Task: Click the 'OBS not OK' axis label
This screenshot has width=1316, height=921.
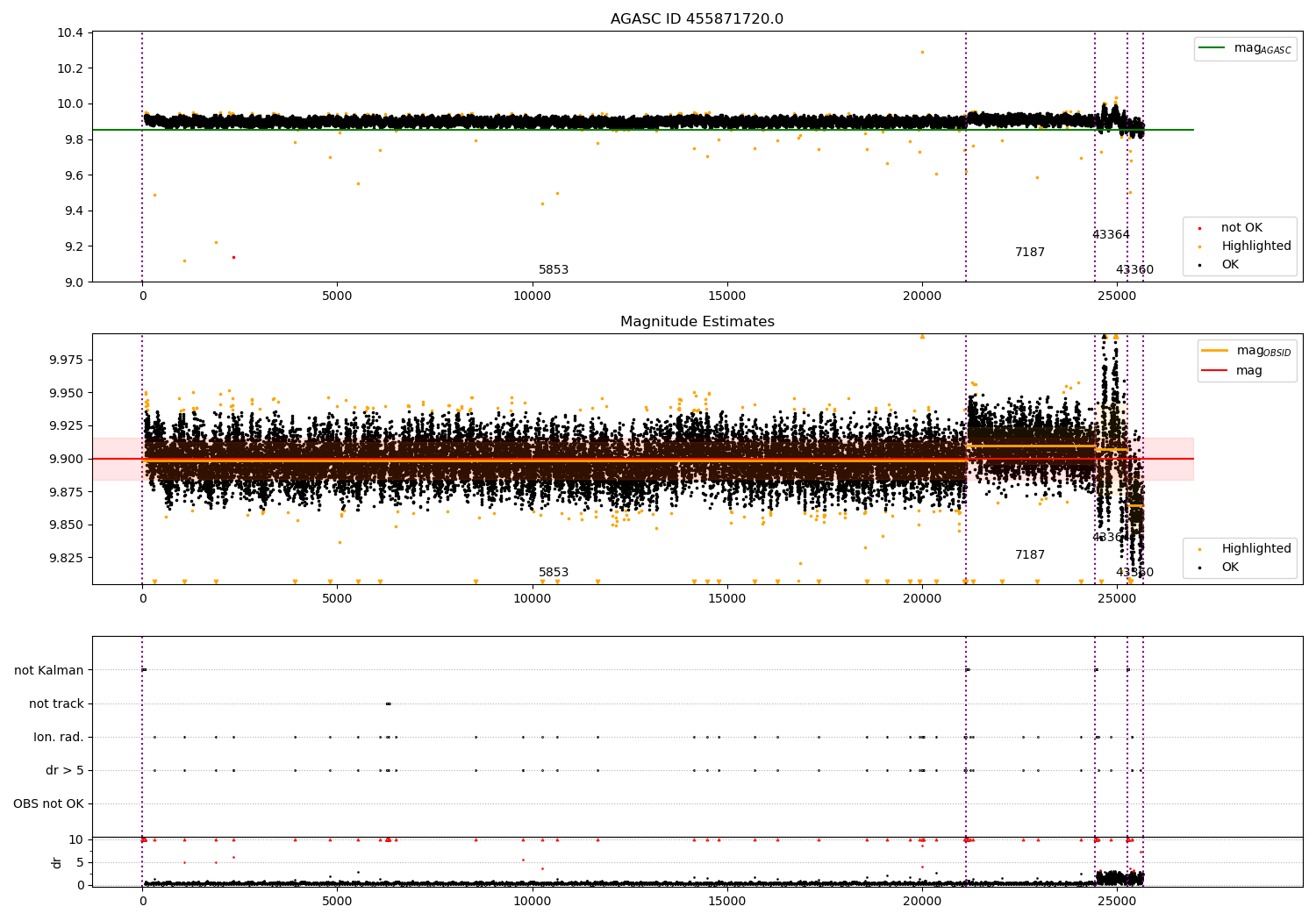Action: (49, 803)
